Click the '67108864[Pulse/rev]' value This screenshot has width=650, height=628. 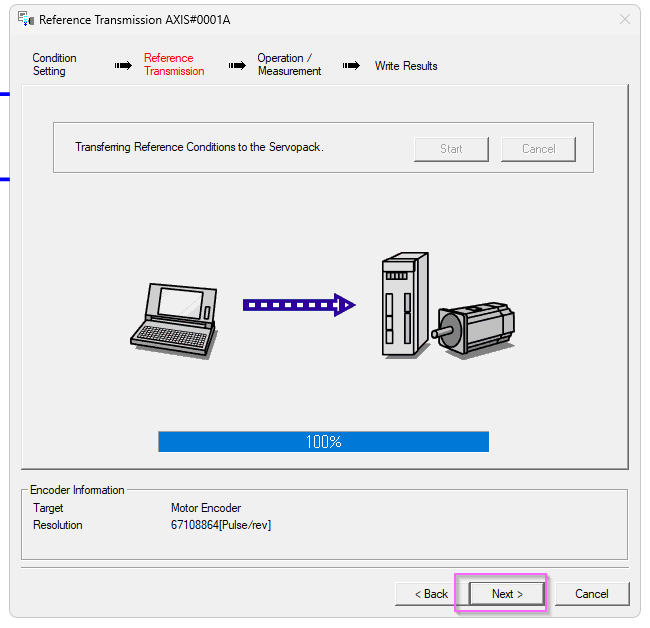coord(221,525)
